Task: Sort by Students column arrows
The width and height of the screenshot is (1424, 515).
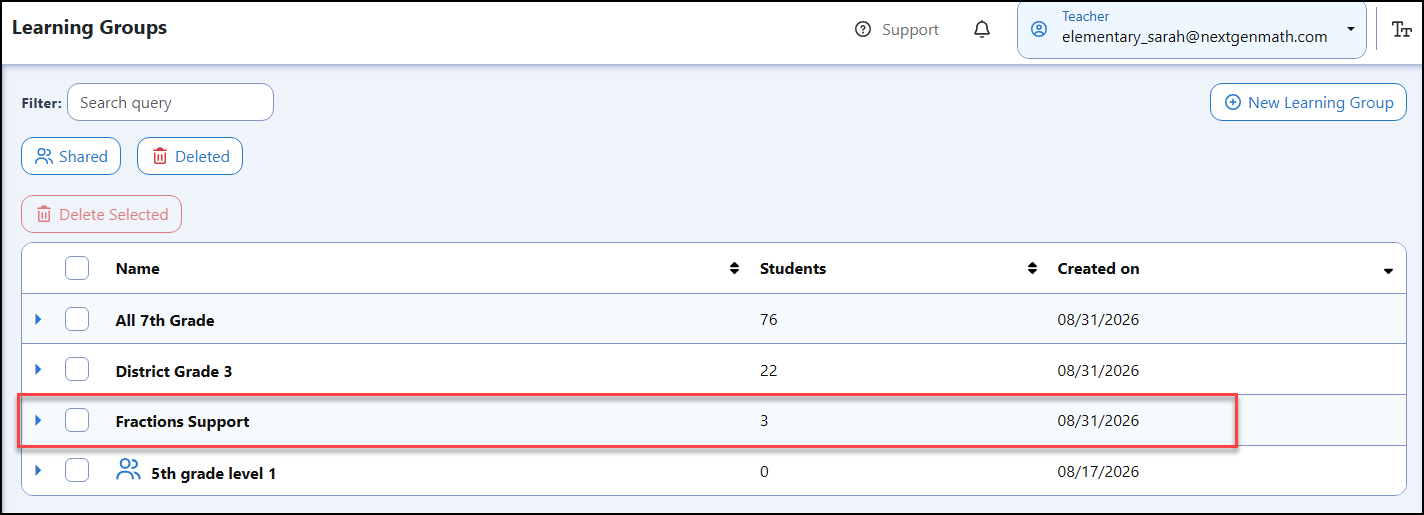Action: pos(1033,268)
